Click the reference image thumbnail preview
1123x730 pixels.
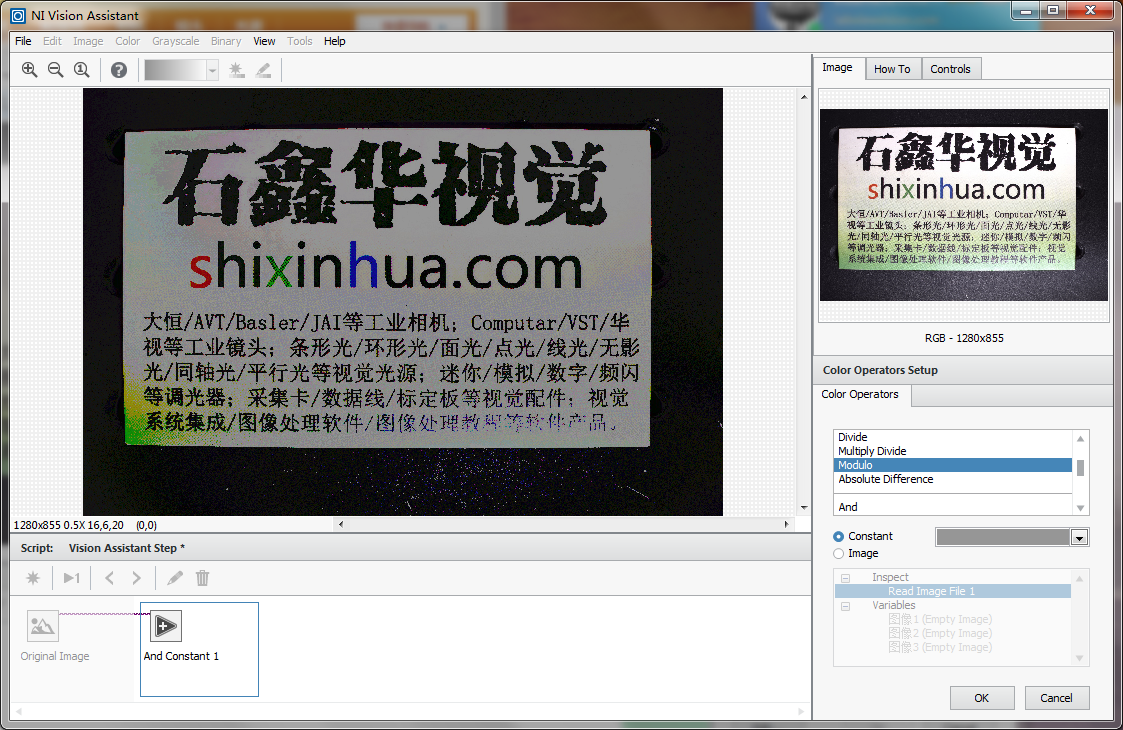[x=963, y=205]
